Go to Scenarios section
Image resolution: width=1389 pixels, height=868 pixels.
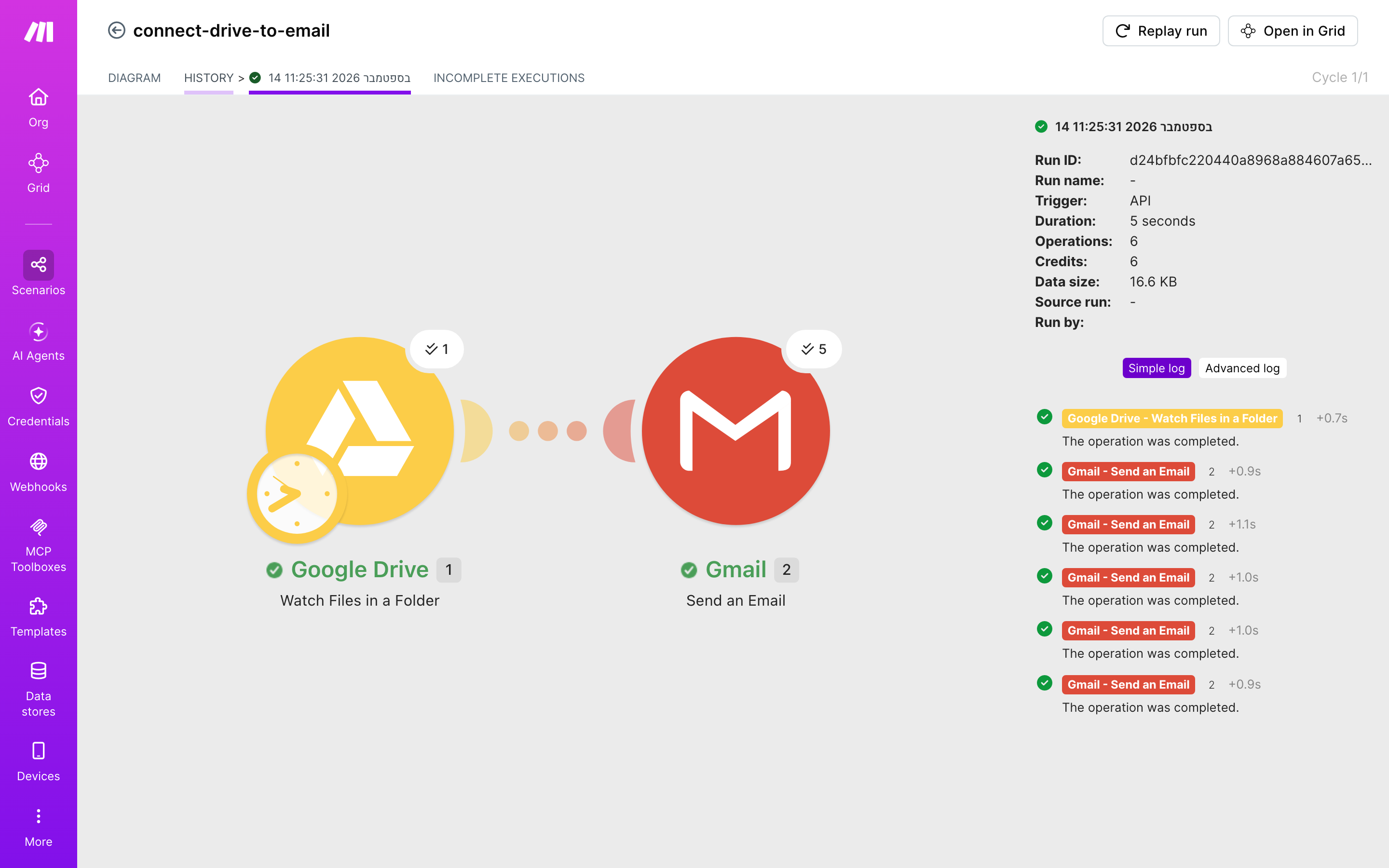(x=39, y=273)
